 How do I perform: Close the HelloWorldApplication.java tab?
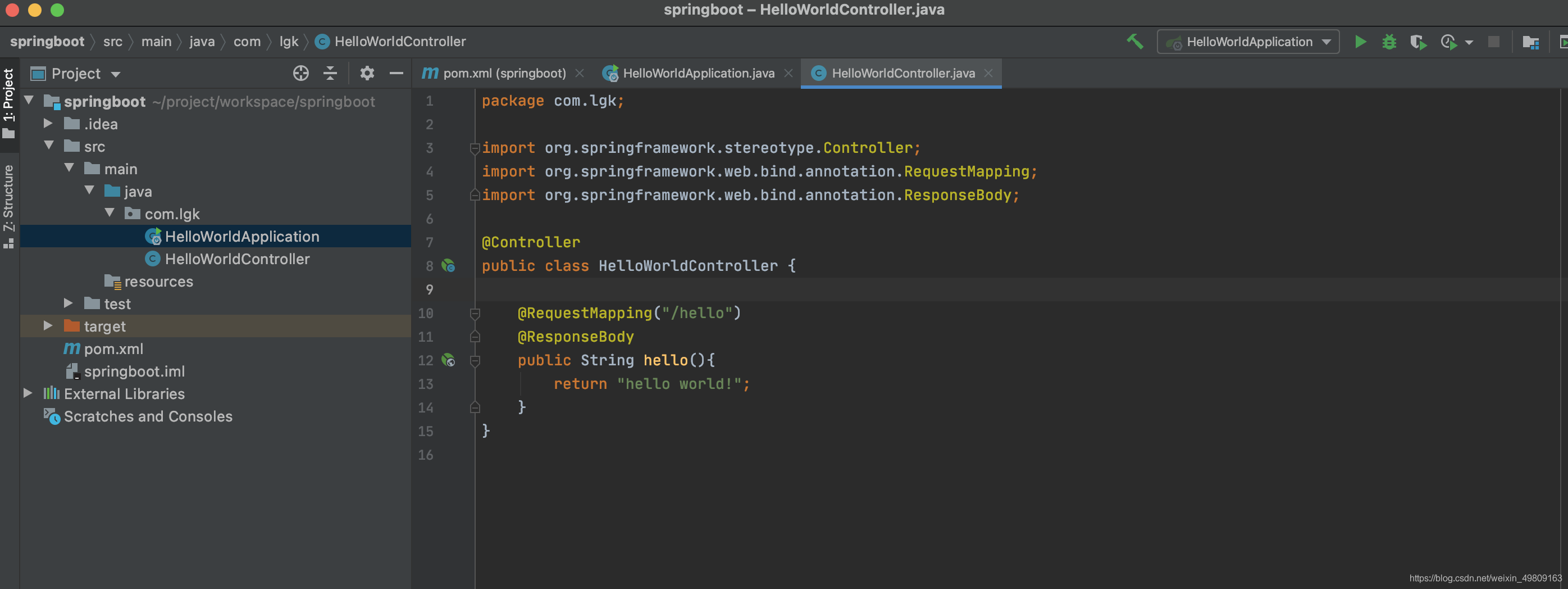click(788, 73)
